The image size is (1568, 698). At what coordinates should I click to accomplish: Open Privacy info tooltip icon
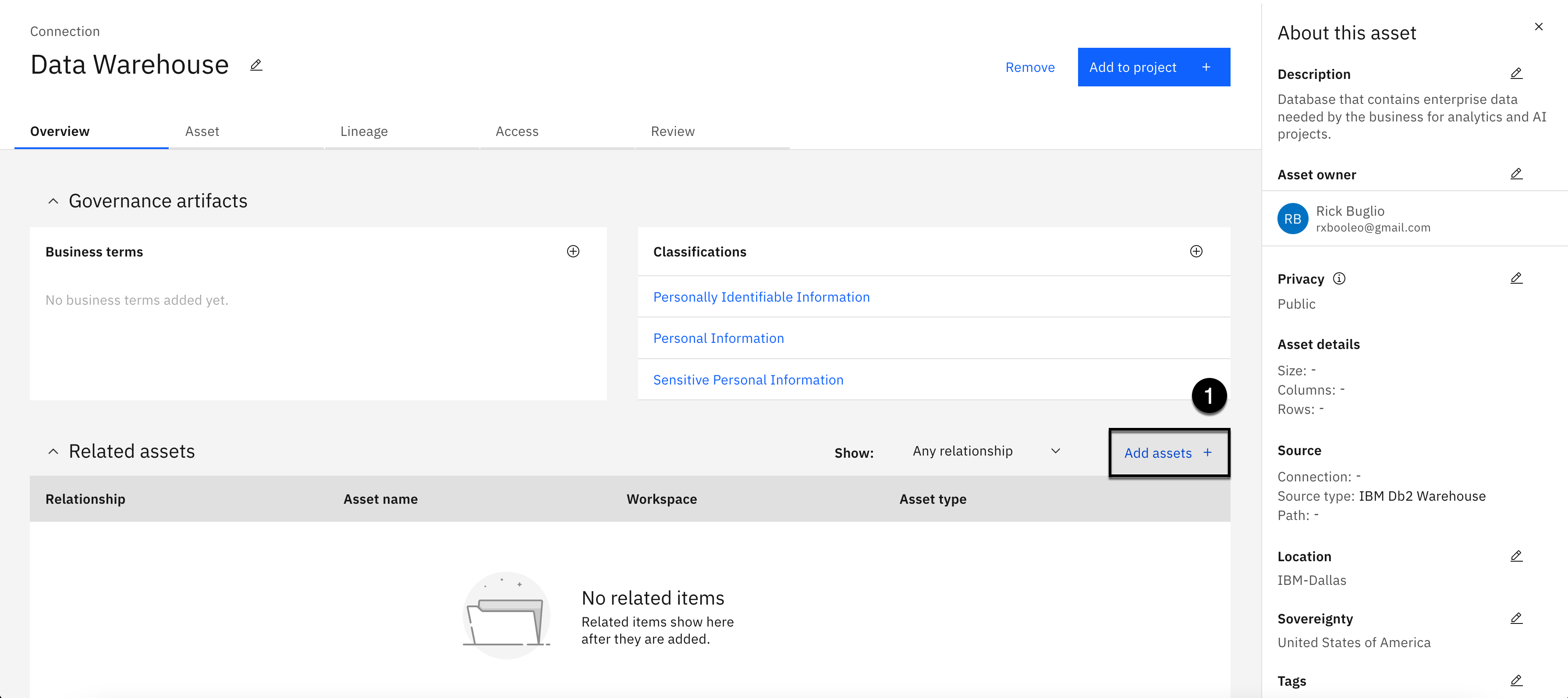1339,278
